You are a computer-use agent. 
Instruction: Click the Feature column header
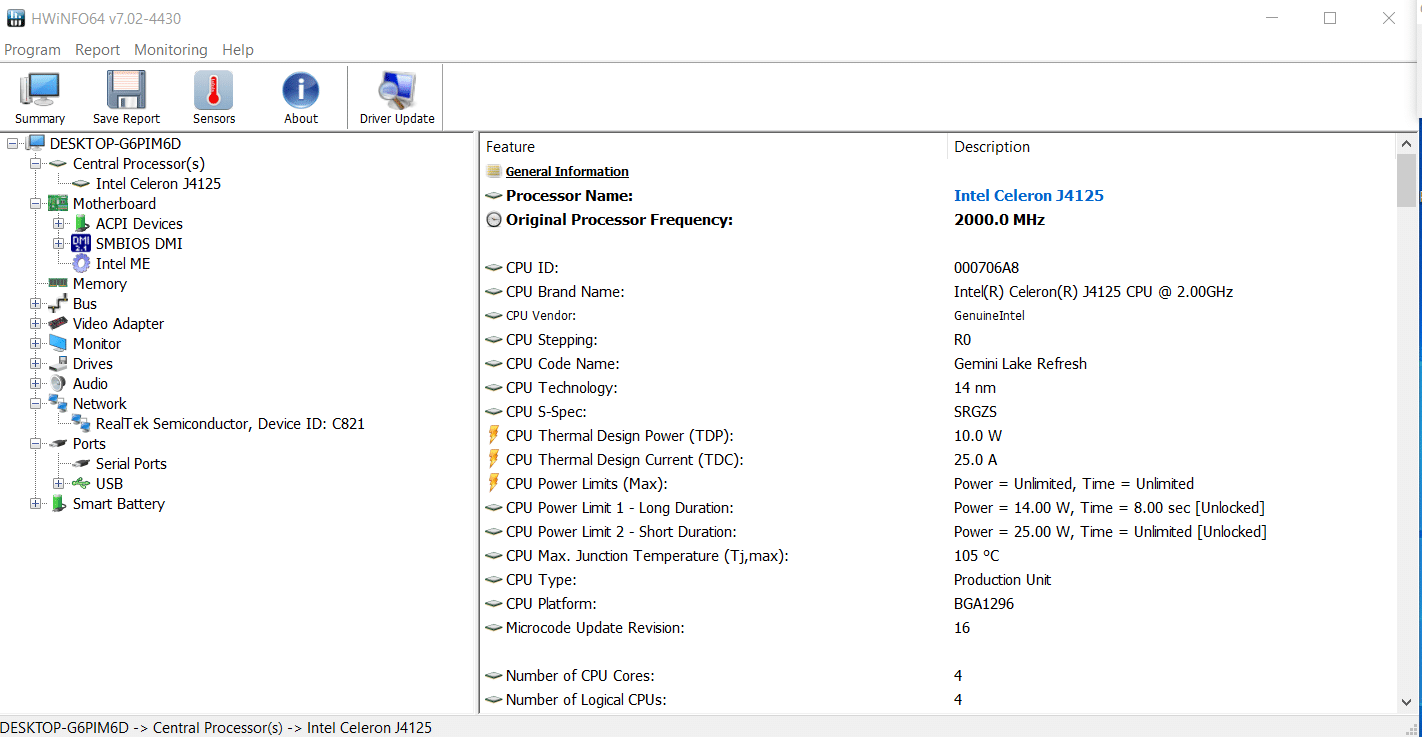pos(714,147)
